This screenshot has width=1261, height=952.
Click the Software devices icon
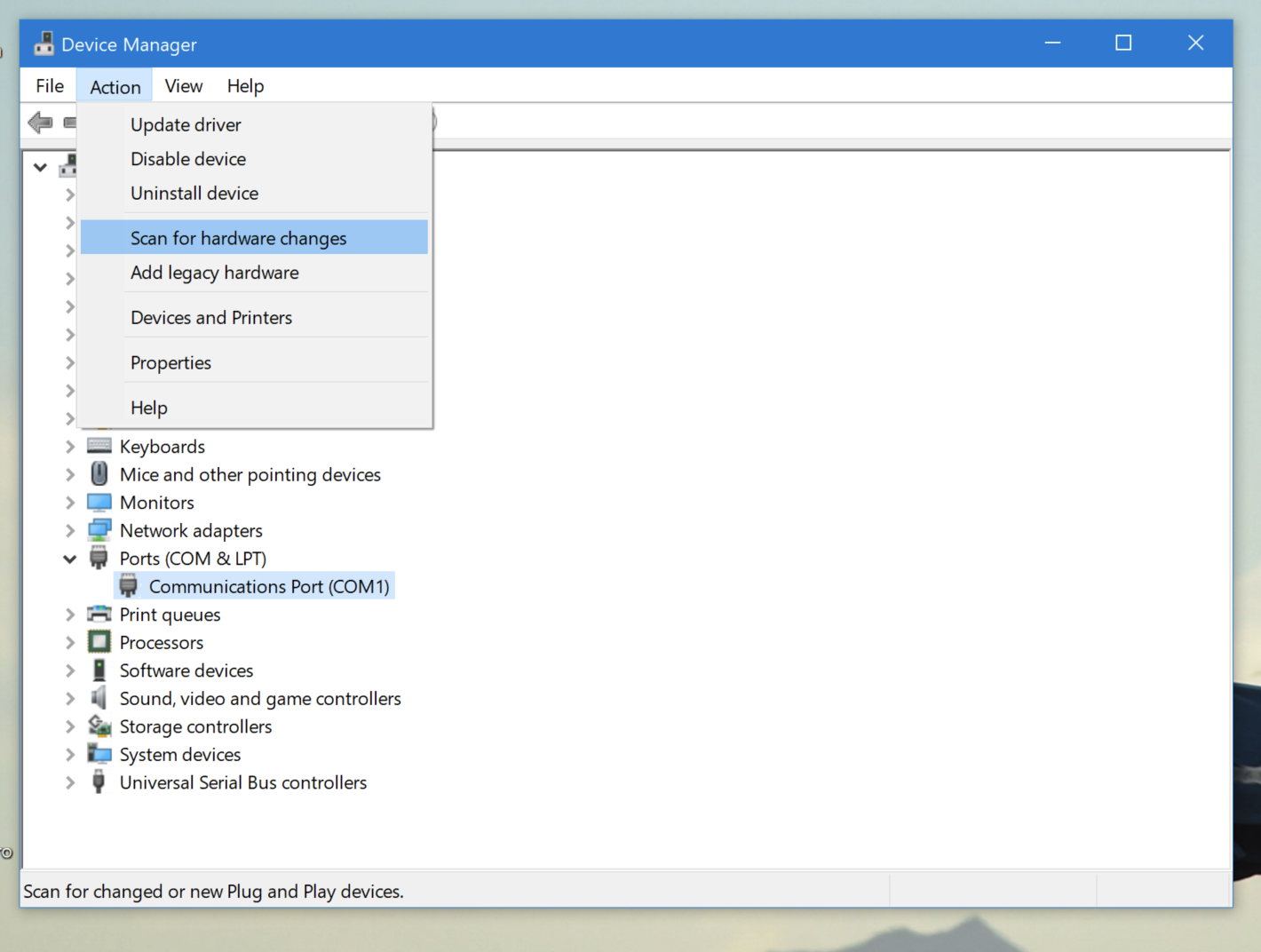tap(99, 670)
